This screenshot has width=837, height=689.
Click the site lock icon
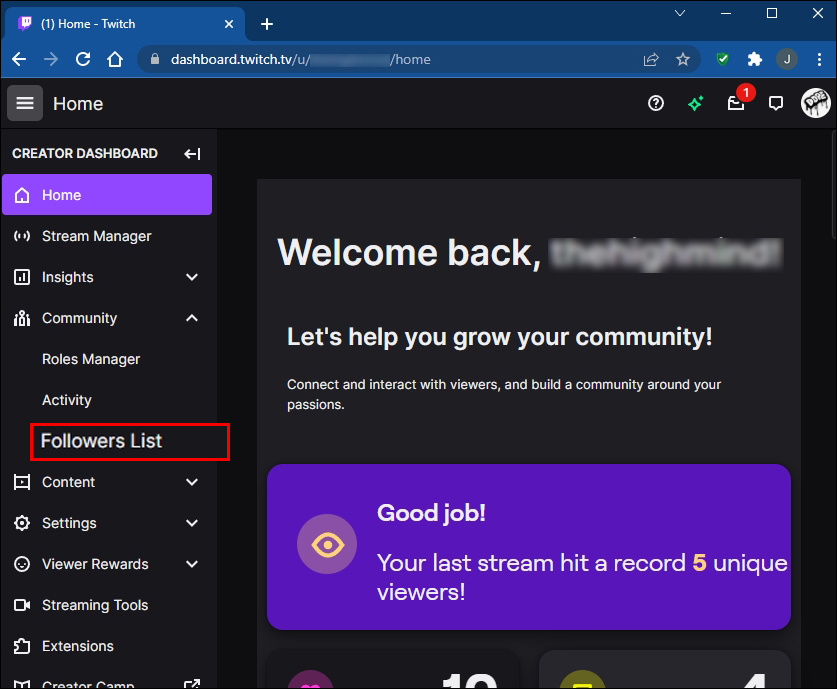point(155,59)
